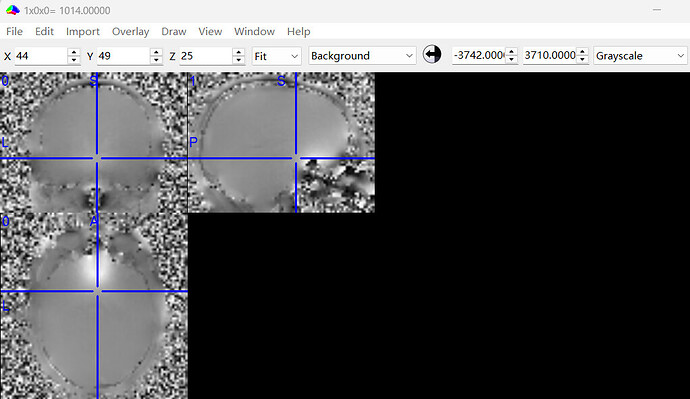Open the Import menu

coord(83,31)
